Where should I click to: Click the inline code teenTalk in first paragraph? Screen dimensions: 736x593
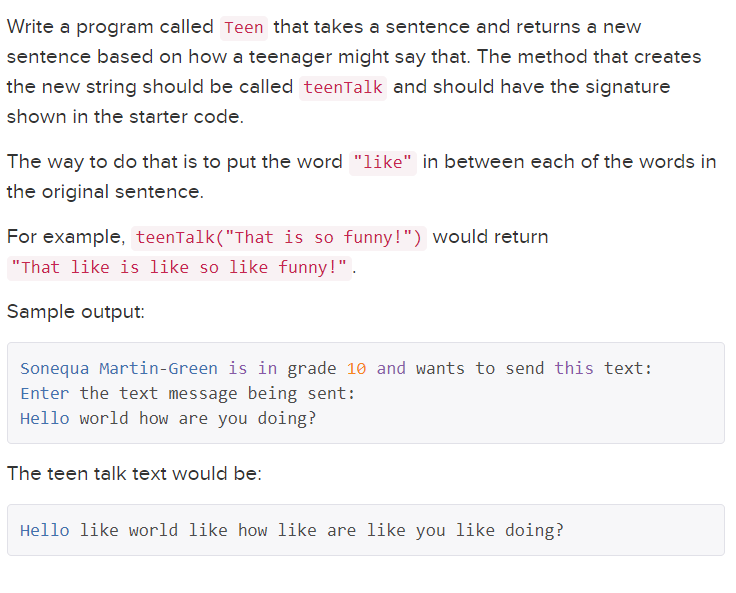[x=343, y=88]
